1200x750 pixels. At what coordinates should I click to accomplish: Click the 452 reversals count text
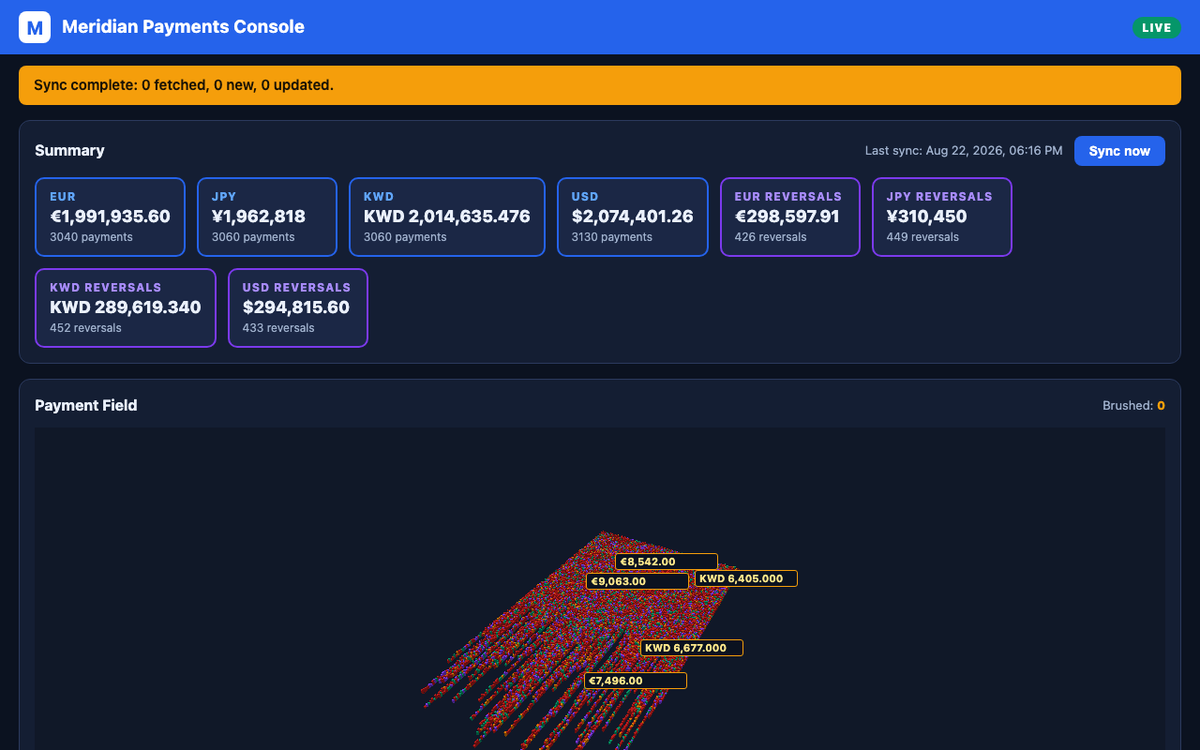[x=86, y=328]
